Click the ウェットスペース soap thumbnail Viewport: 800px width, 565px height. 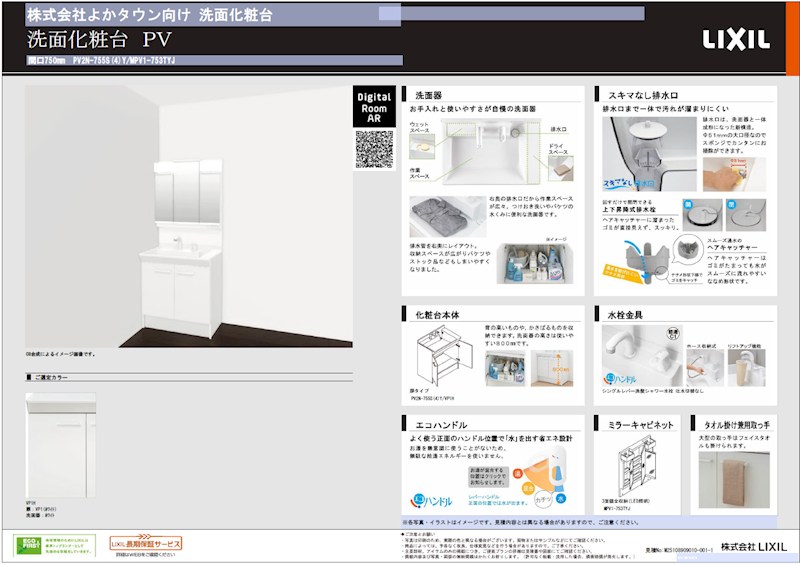(422, 146)
